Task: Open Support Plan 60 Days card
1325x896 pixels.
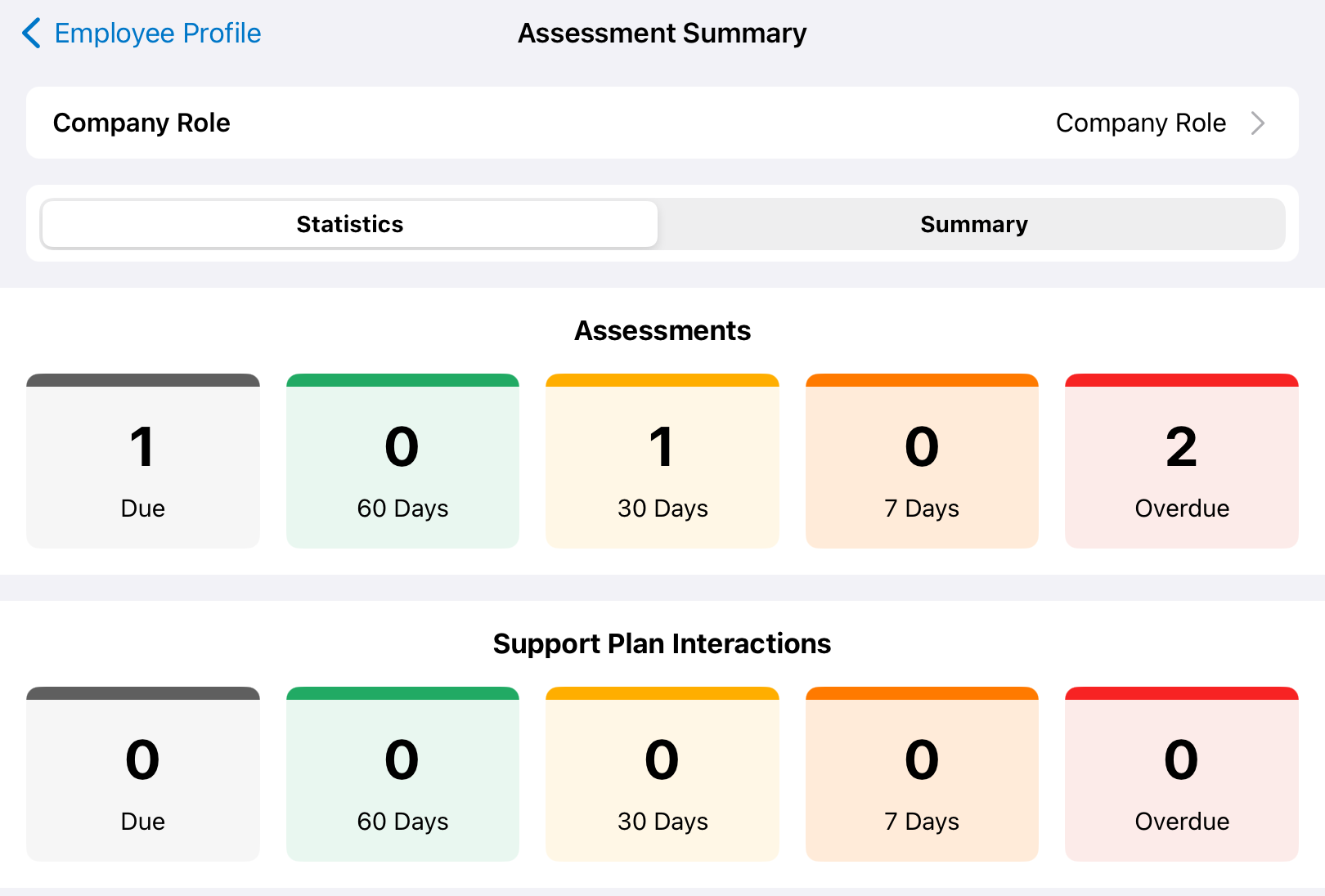Action: point(402,774)
